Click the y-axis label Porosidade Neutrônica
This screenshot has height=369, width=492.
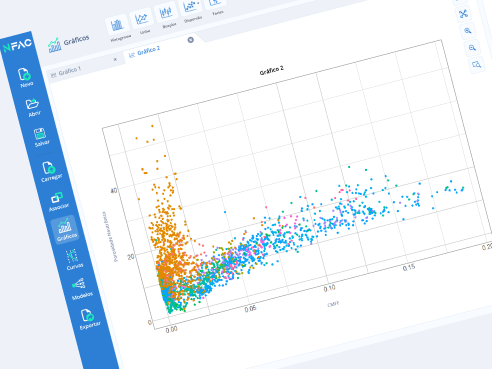(x=109, y=236)
